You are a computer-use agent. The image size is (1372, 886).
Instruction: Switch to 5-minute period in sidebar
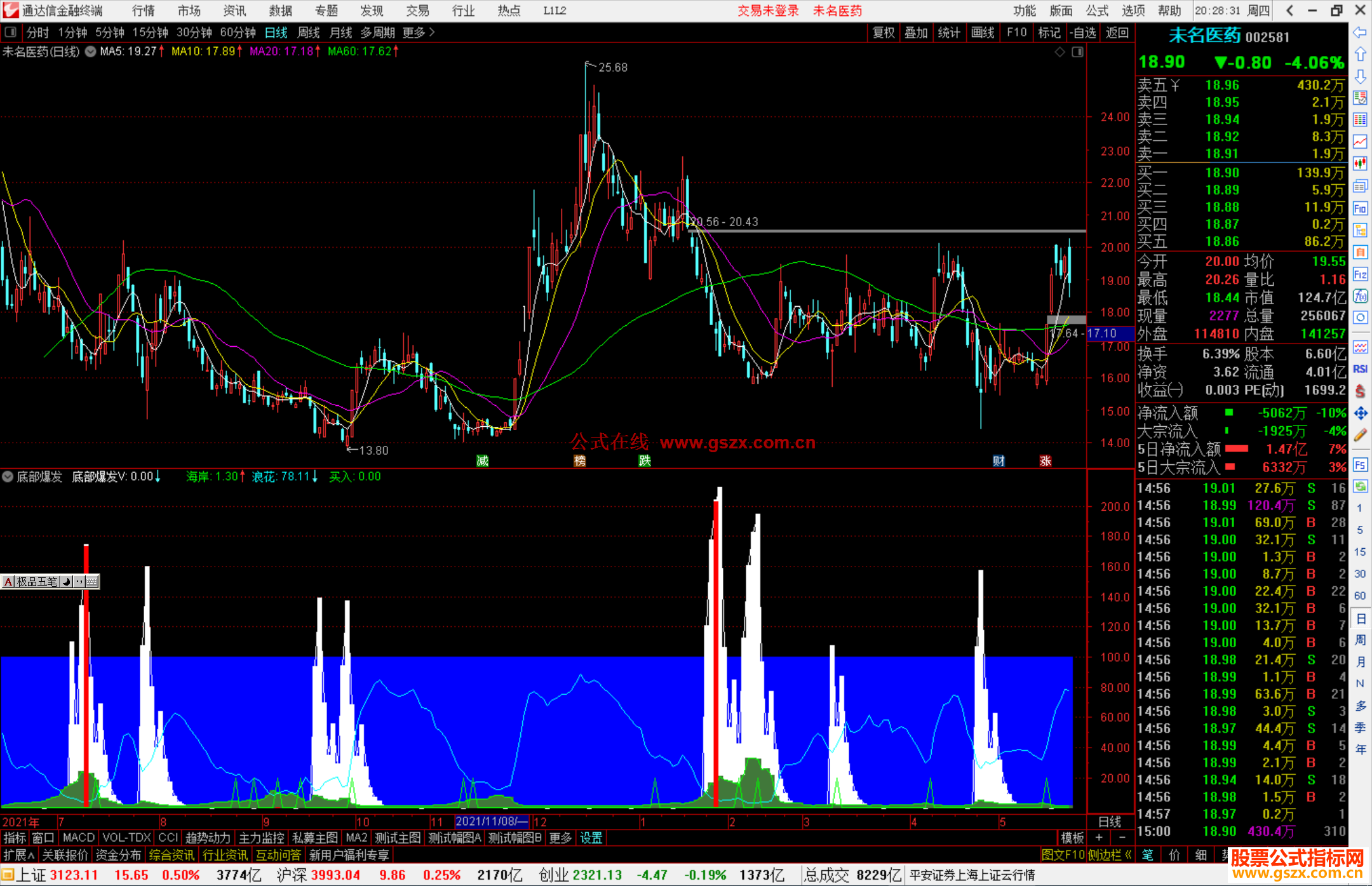(1359, 530)
